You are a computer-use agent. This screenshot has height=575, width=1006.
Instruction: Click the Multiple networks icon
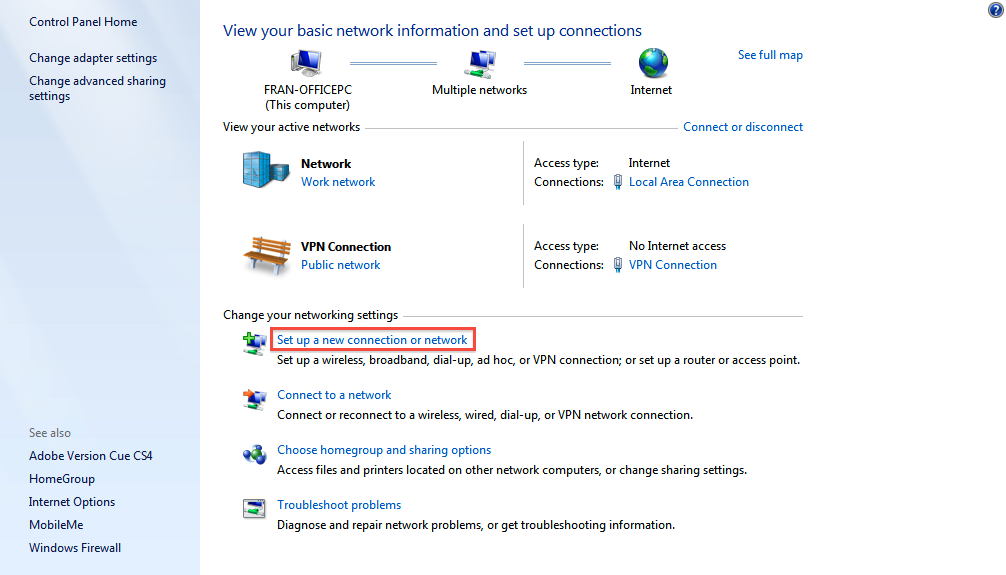[x=479, y=64]
